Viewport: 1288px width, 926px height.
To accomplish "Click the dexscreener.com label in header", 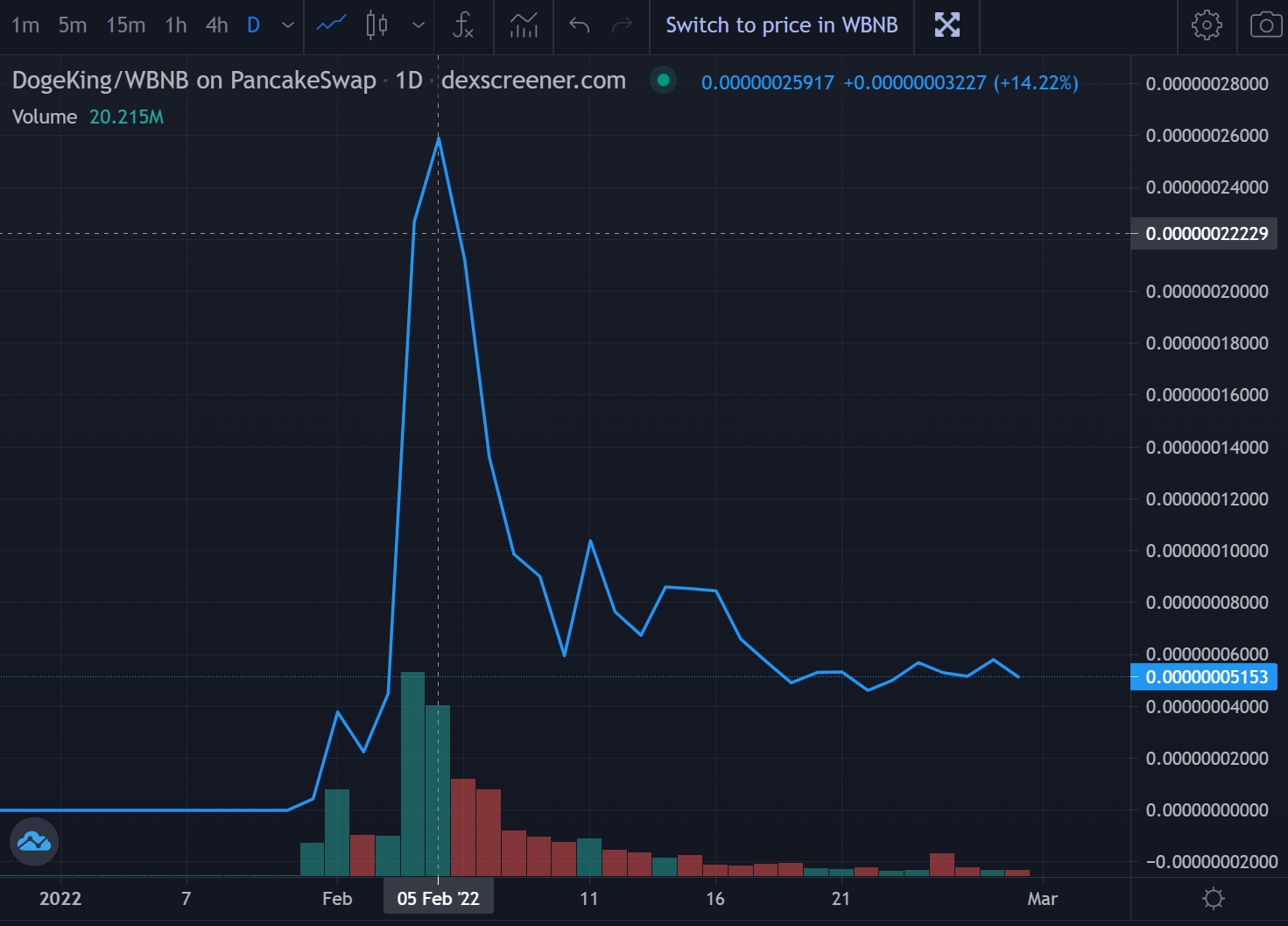I will (x=533, y=81).
